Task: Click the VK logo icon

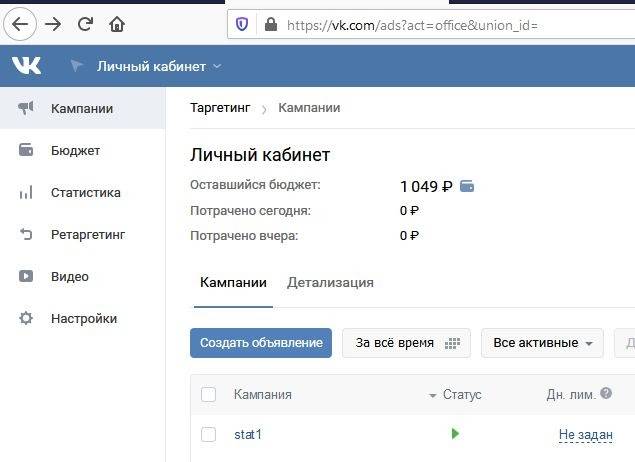Action: (x=27, y=66)
